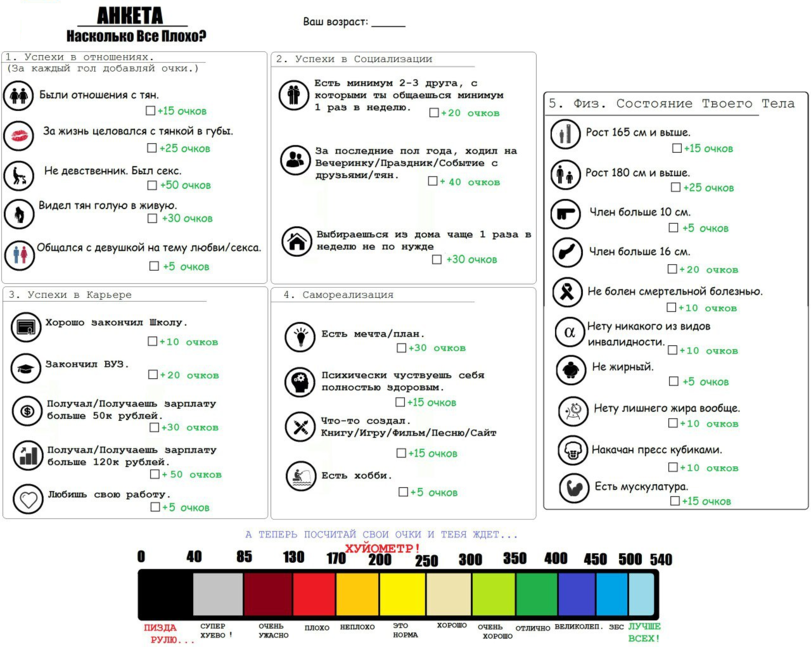Tick the '+50 очков' box for 'Не девственник'

coord(152,185)
